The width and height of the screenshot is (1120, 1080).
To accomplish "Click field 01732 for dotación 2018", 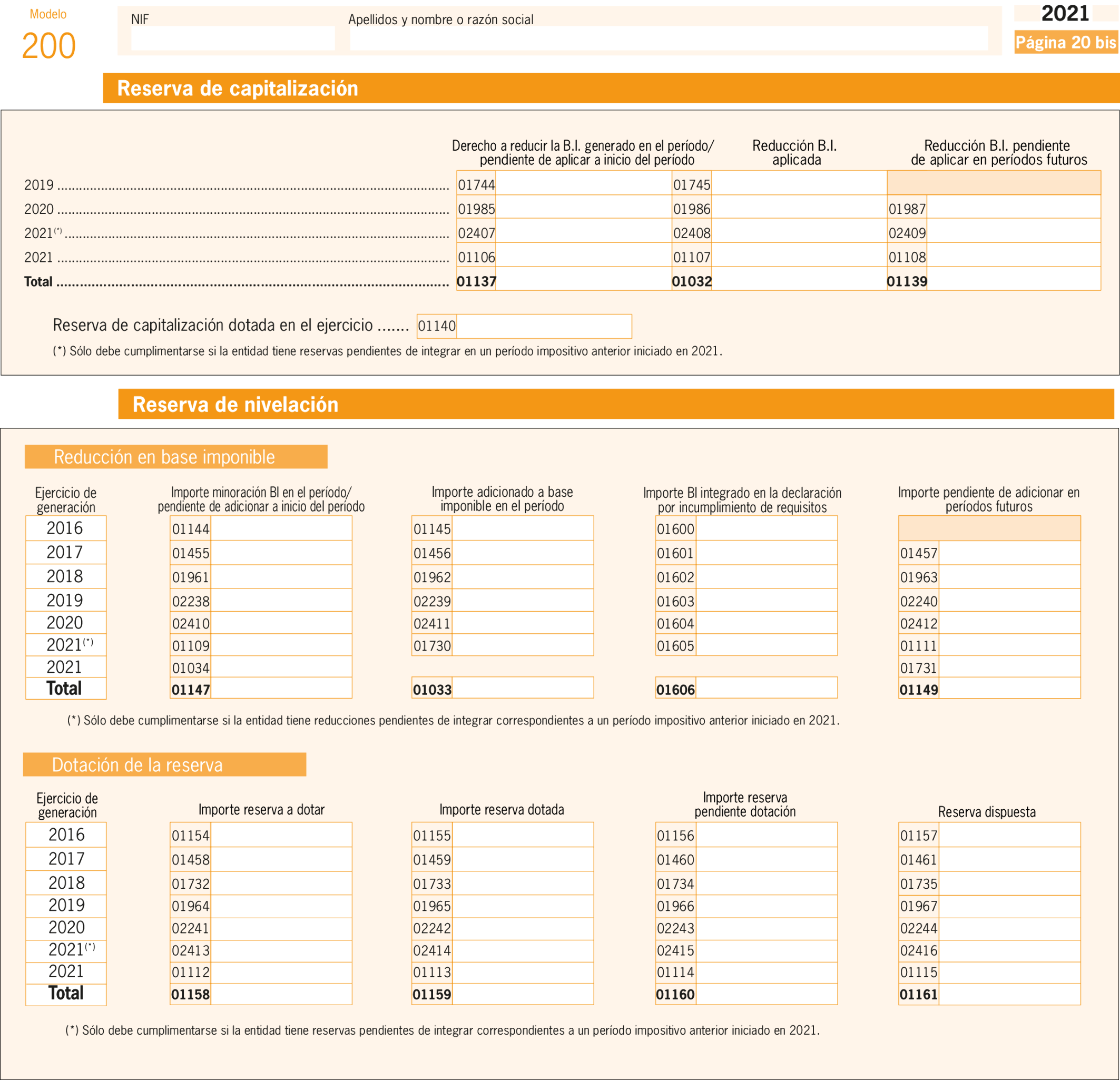I will (x=281, y=883).
